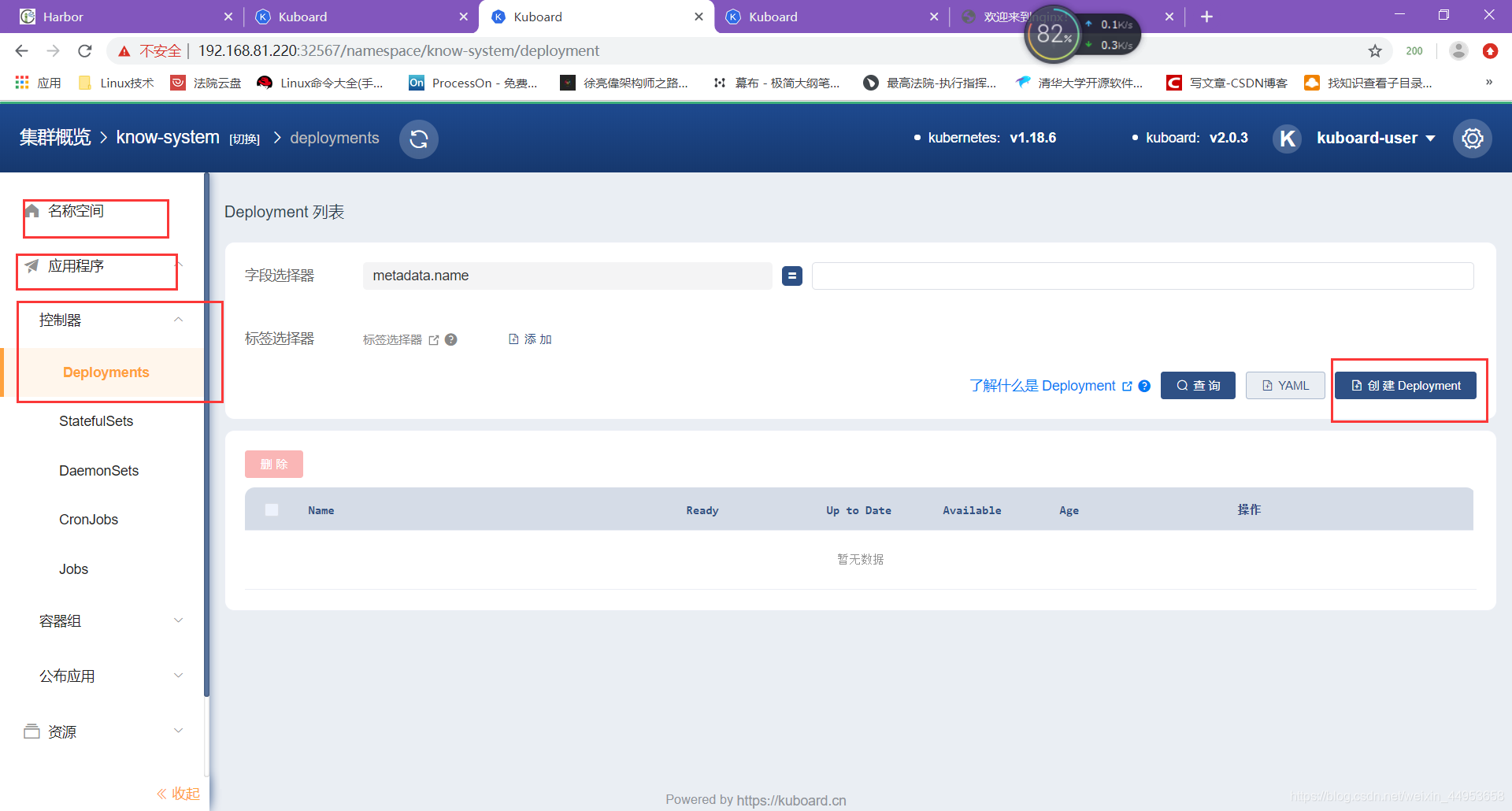The height and width of the screenshot is (811, 1512).
Task: Click the refresh icon beside deployments breadcrumb
Action: pyautogui.click(x=419, y=139)
